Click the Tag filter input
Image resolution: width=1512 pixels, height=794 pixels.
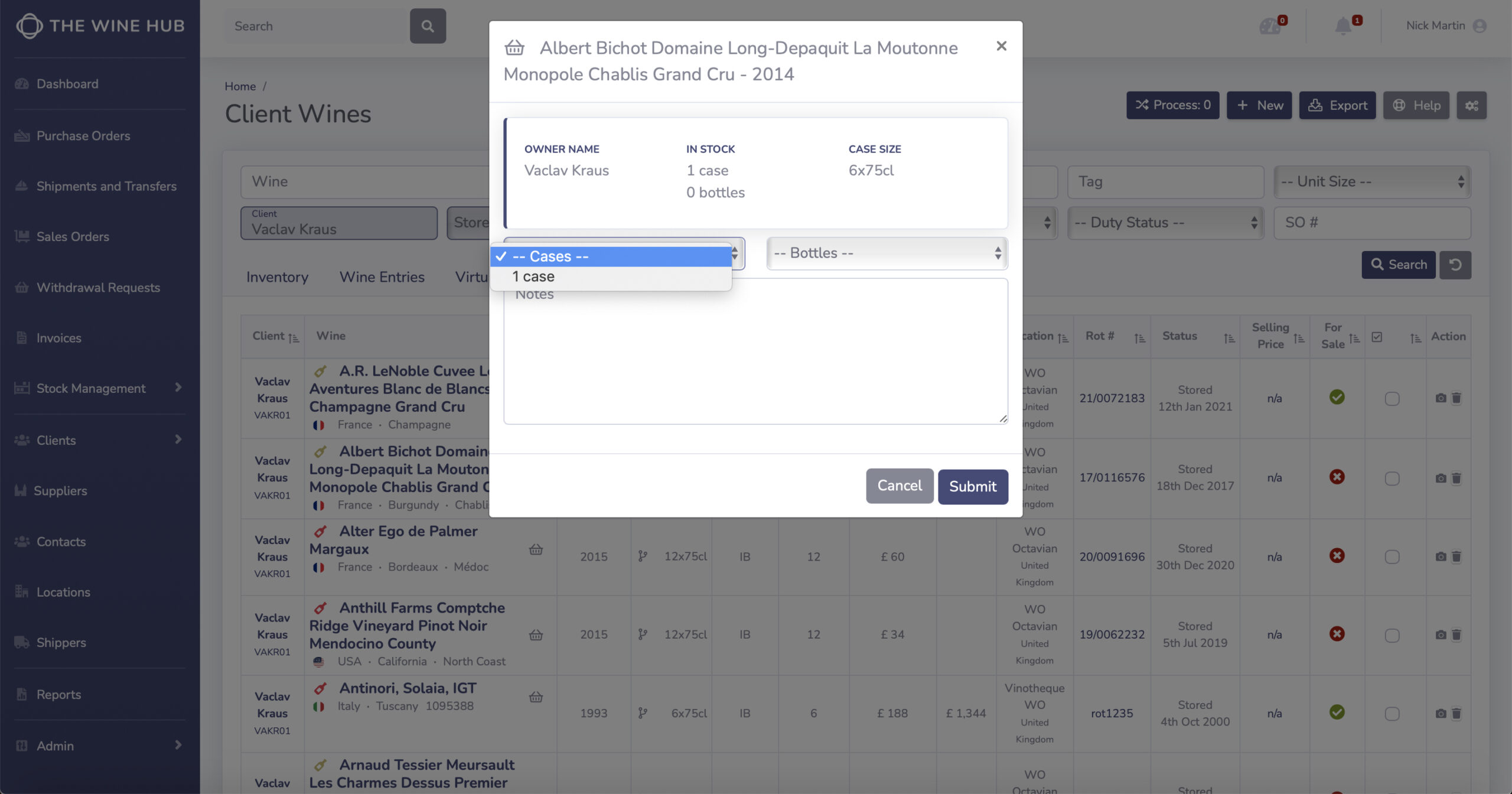point(1165,182)
